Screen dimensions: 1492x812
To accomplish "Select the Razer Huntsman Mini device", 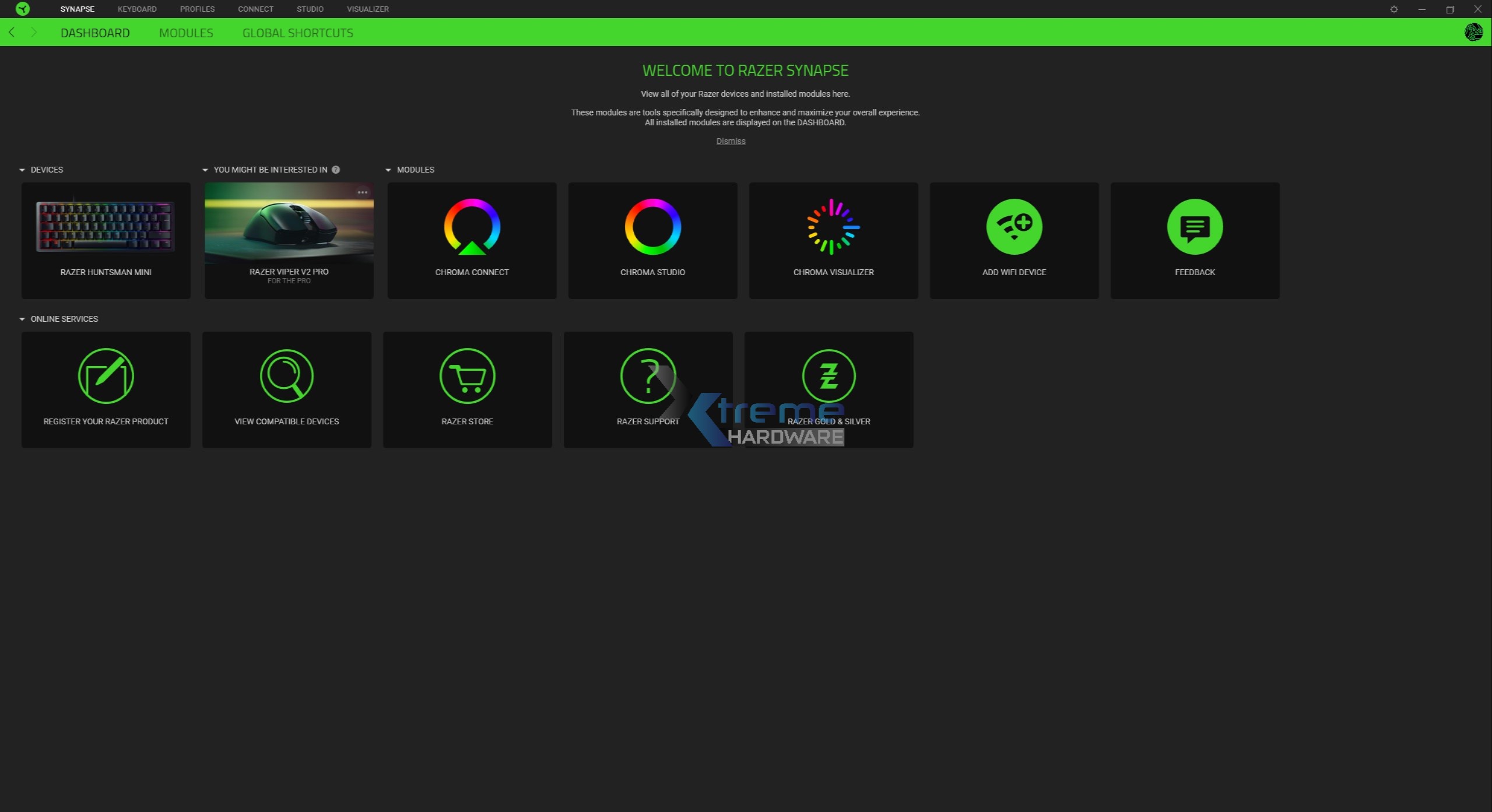I will (x=106, y=239).
